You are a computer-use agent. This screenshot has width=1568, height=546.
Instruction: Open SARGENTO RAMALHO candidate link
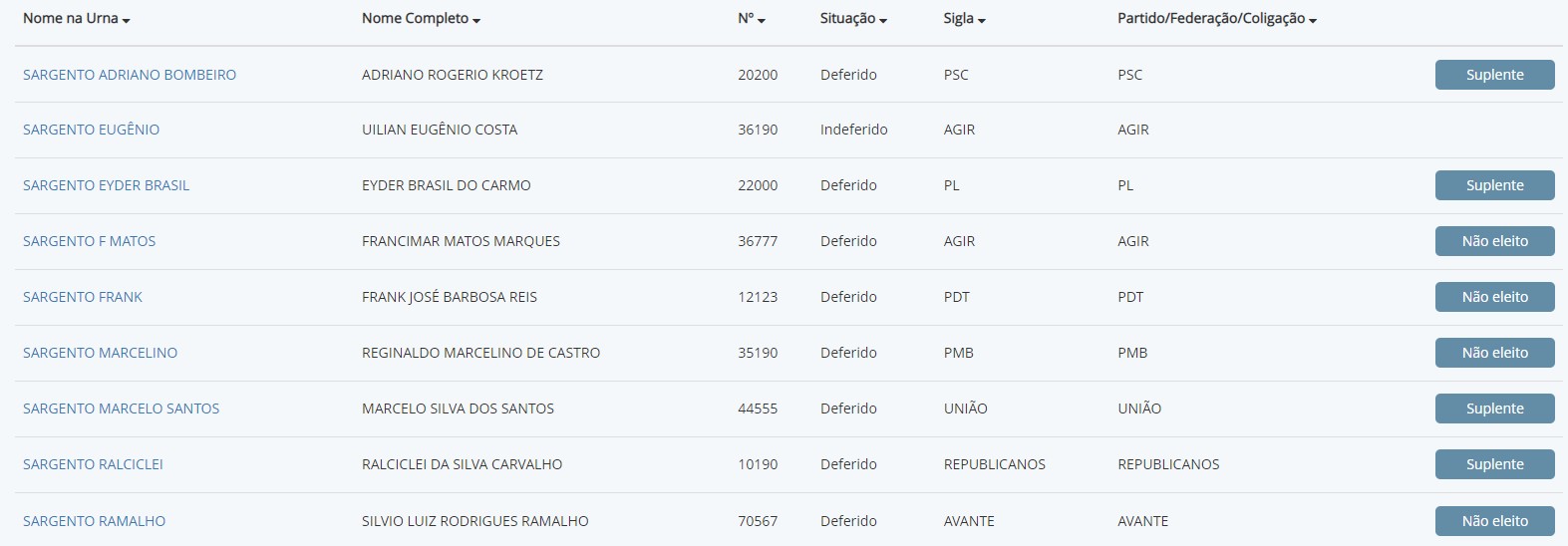(x=94, y=521)
